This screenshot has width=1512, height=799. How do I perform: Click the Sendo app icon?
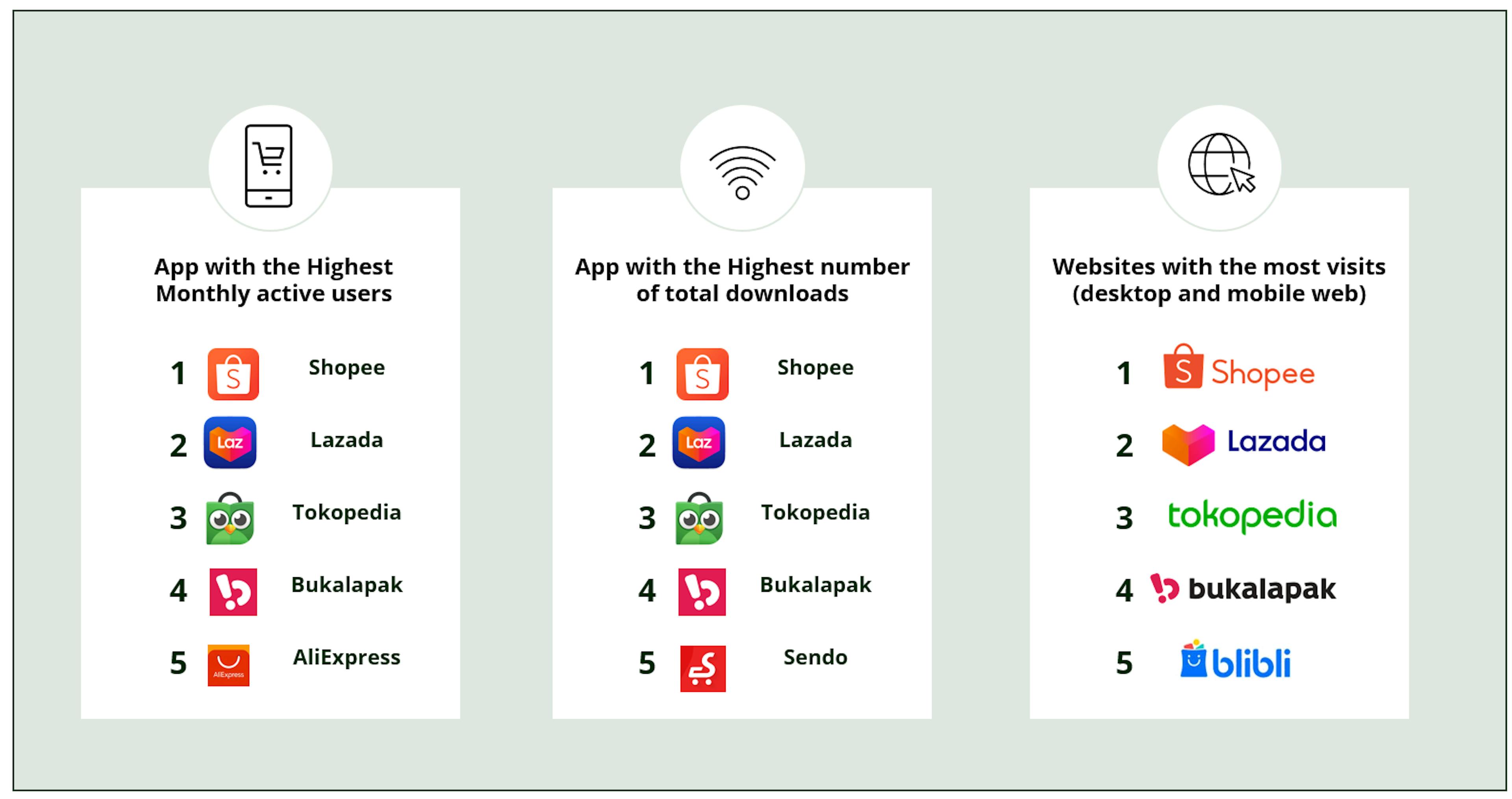[702, 669]
